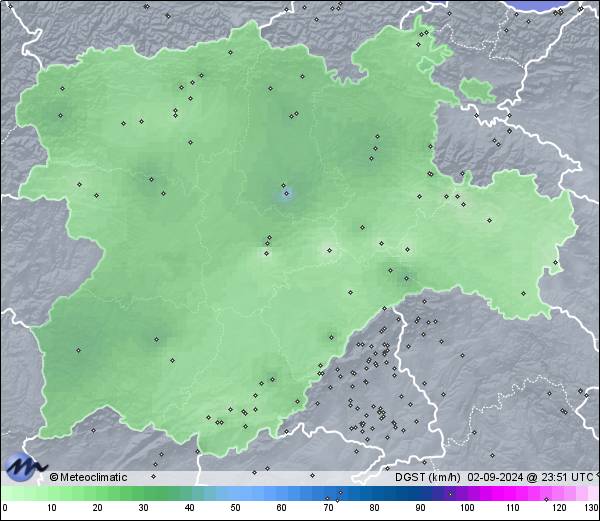Click the '40' scale label
Viewport: 600px width, 521px height.
click(189, 508)
